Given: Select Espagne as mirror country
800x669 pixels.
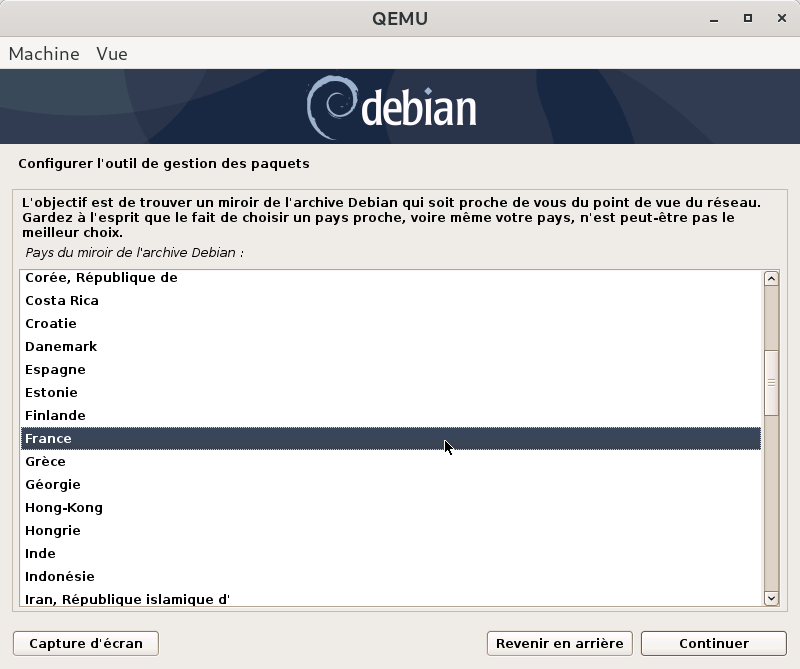Looking at the screenshot, I should coord(55,370).
